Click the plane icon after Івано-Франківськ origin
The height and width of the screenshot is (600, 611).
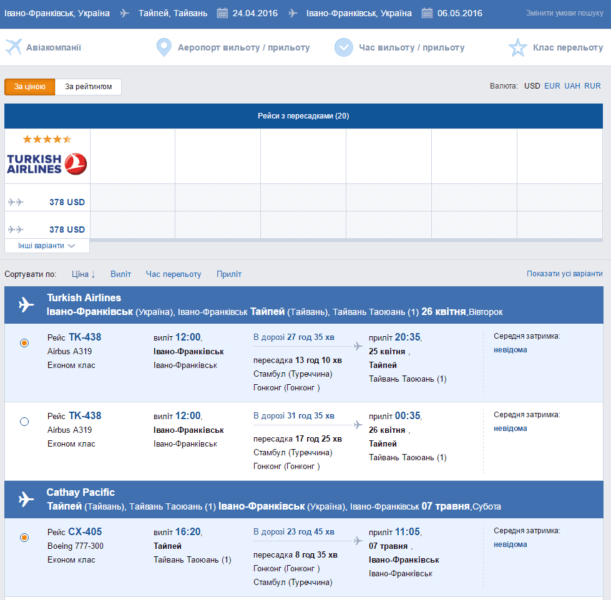click(124, 13)
